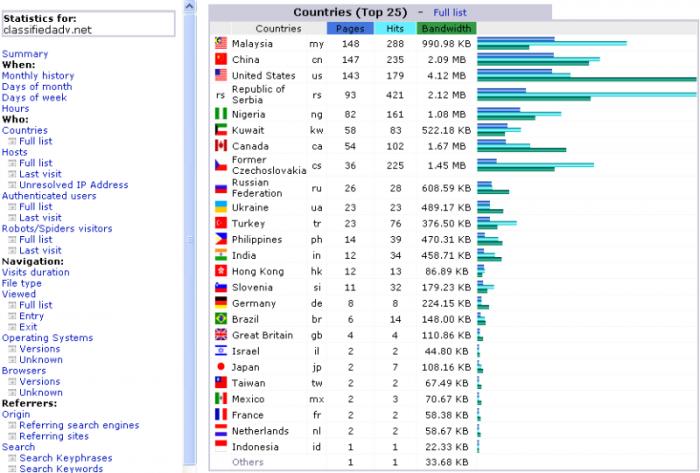700x473 pixels.
Task: Click the India flag icon
Action: pyautogui.click(x=221, y=255)
